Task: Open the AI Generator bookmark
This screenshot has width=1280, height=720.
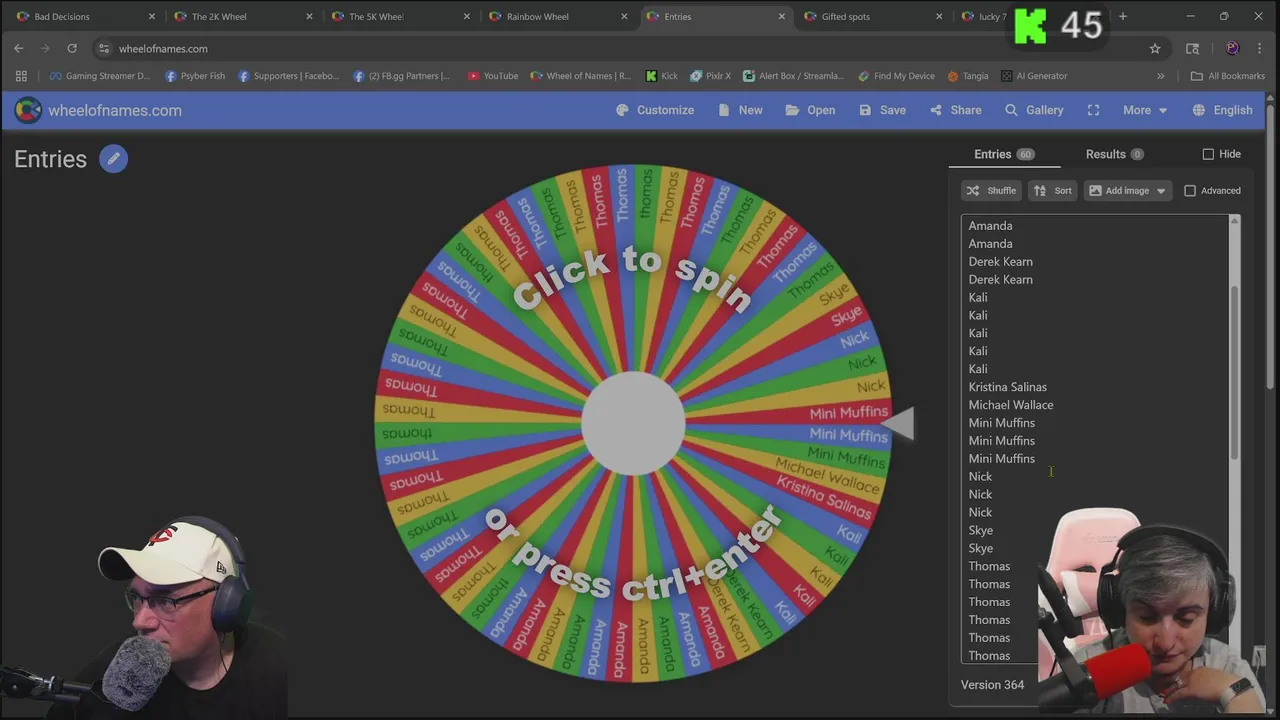Action: click(1034, 76)
